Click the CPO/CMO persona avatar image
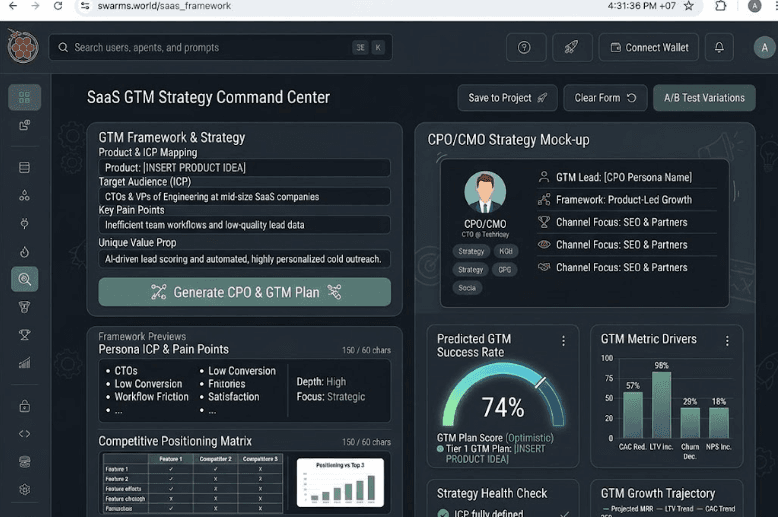The height and width of the screenshot is (517, 778). pos(485,193)
